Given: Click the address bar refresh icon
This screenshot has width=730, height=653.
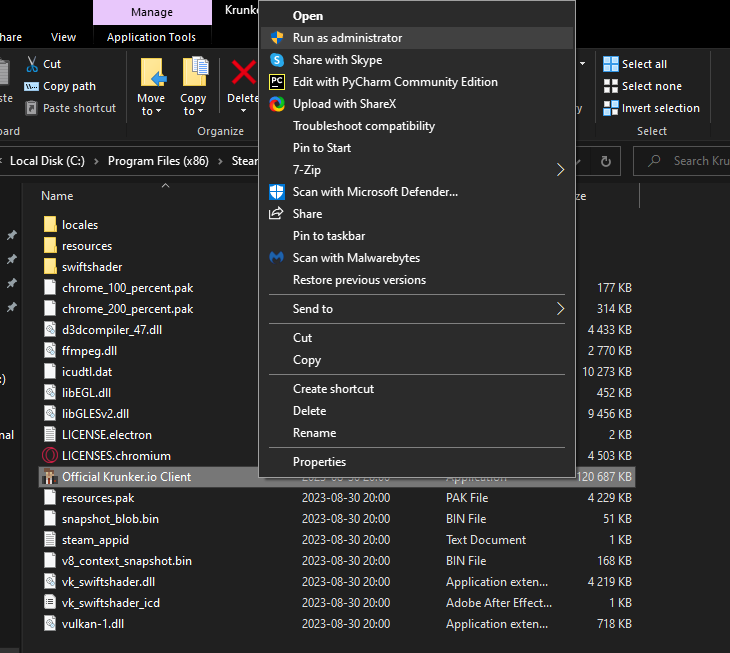Looking at the screenshot, I should pyautogui.click(x=606, y=161).
